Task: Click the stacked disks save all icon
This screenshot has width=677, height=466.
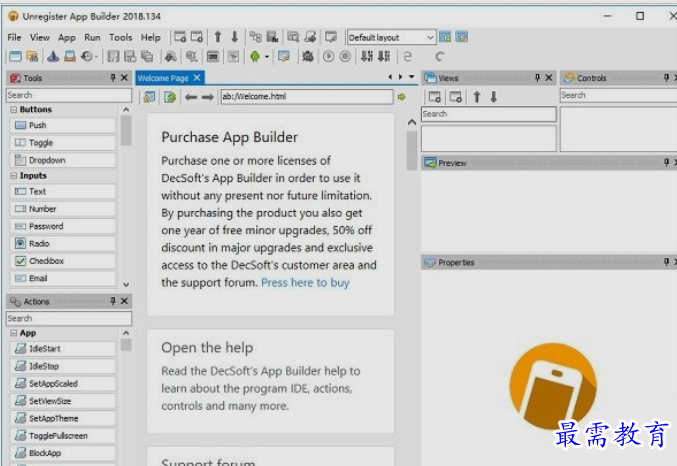Action: point(147,57)
